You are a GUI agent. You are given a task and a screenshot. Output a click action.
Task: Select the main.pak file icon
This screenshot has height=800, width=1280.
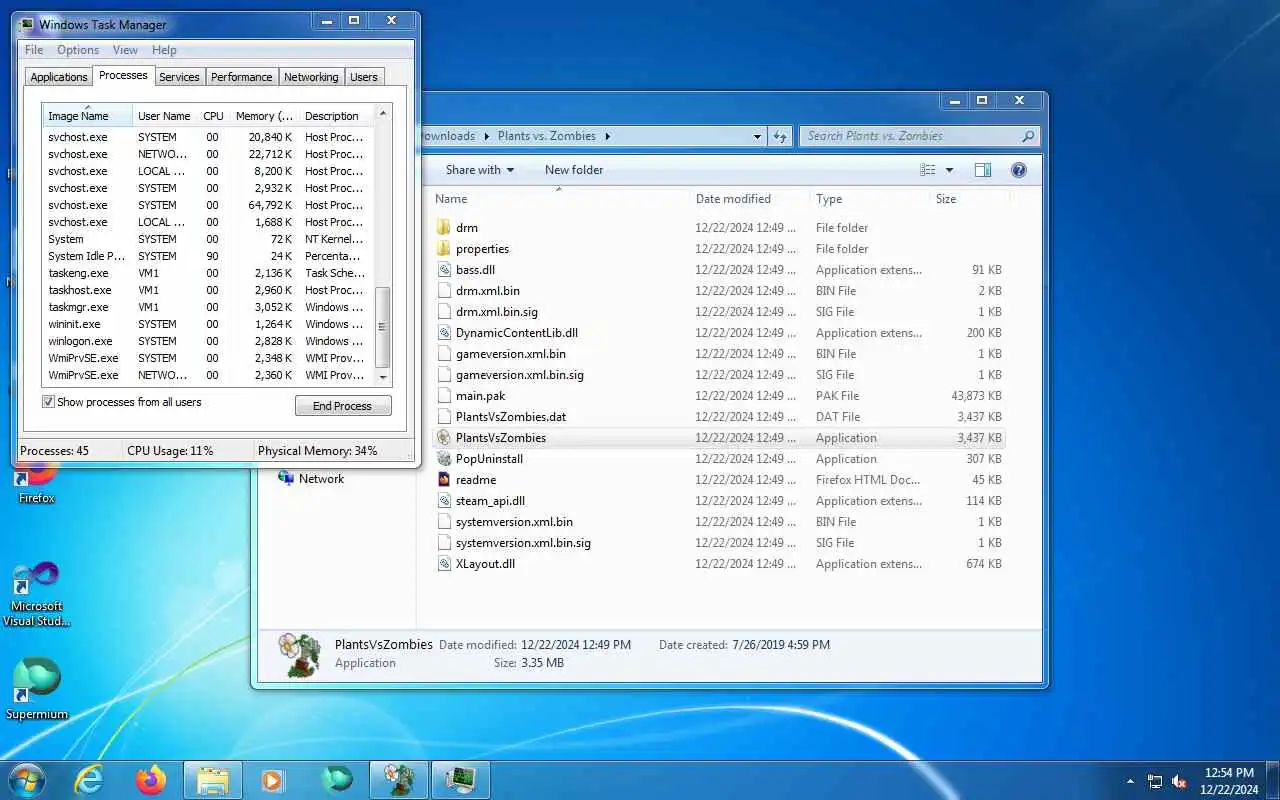tap(445, 396)
